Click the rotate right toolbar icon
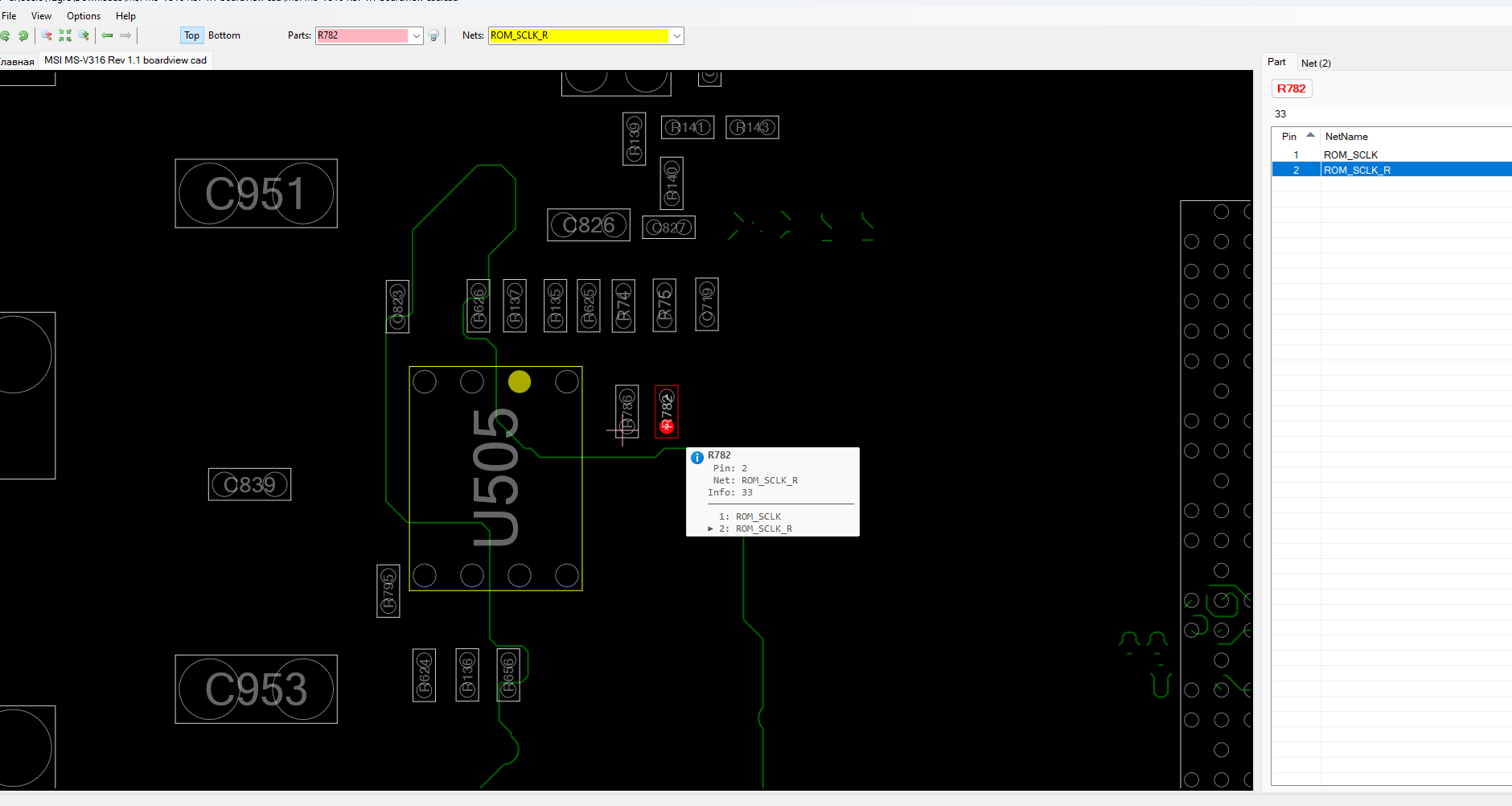Viewport: 1512px width, 806px height. pyautogui.click(x=23, y=35)
